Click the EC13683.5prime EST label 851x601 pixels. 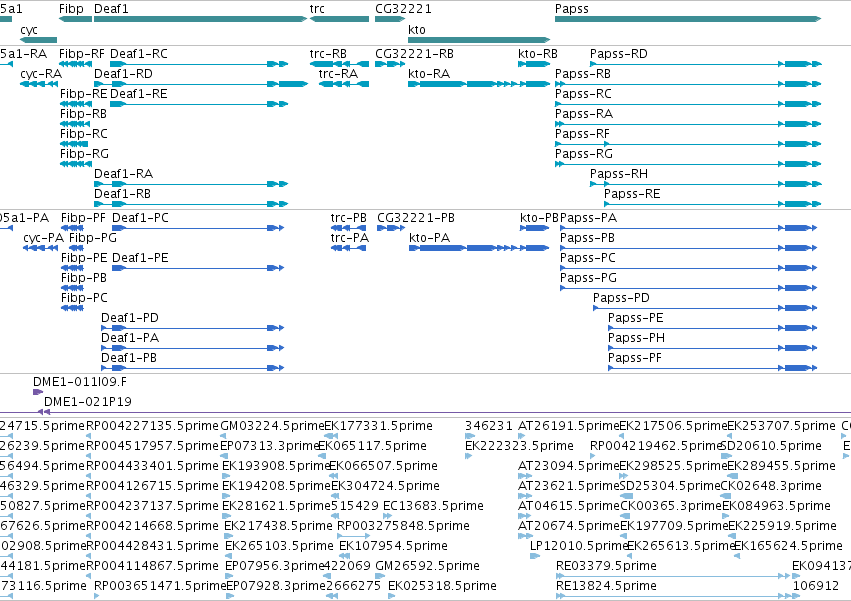point(433,507)
